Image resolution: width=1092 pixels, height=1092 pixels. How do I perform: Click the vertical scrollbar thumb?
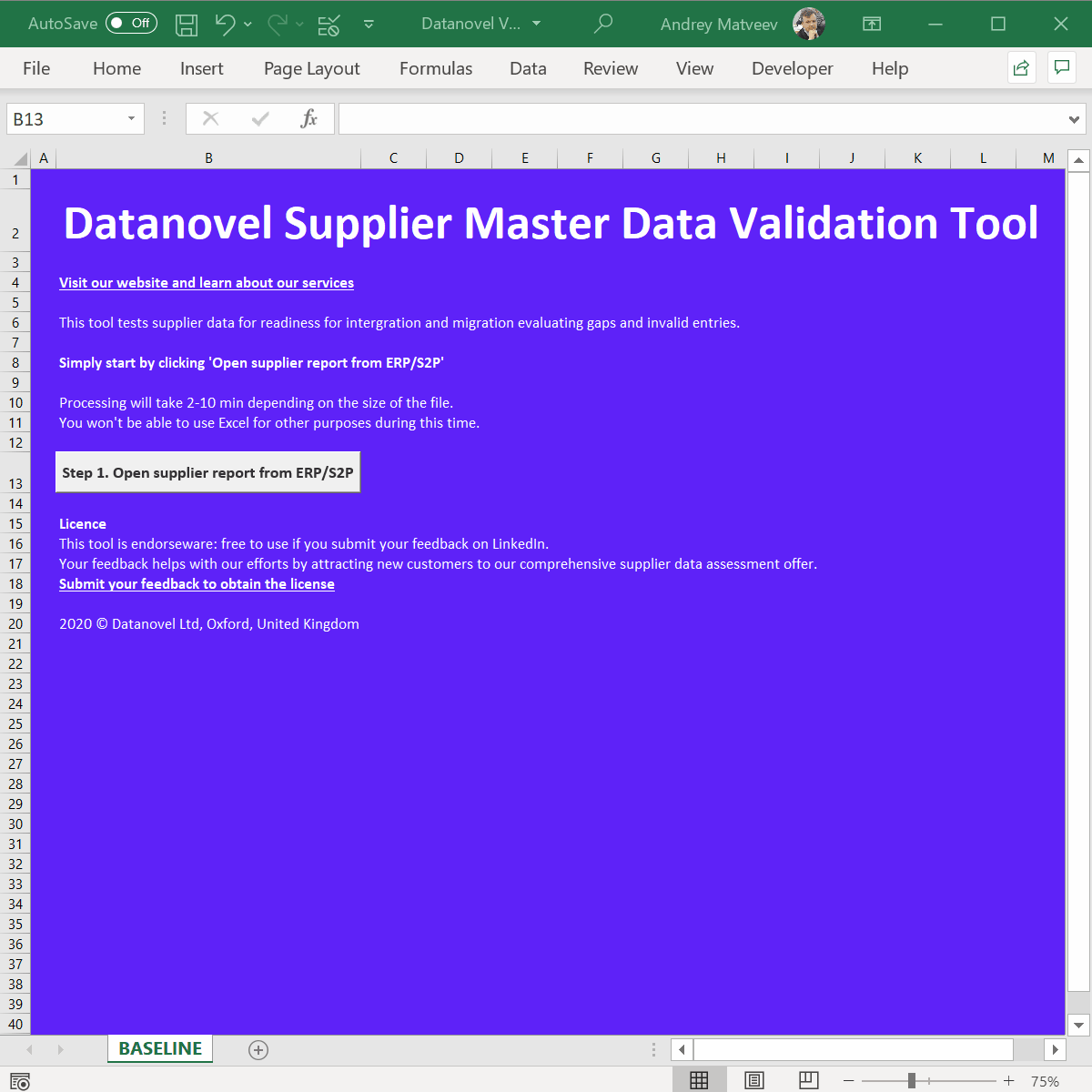coord(1078,581)
